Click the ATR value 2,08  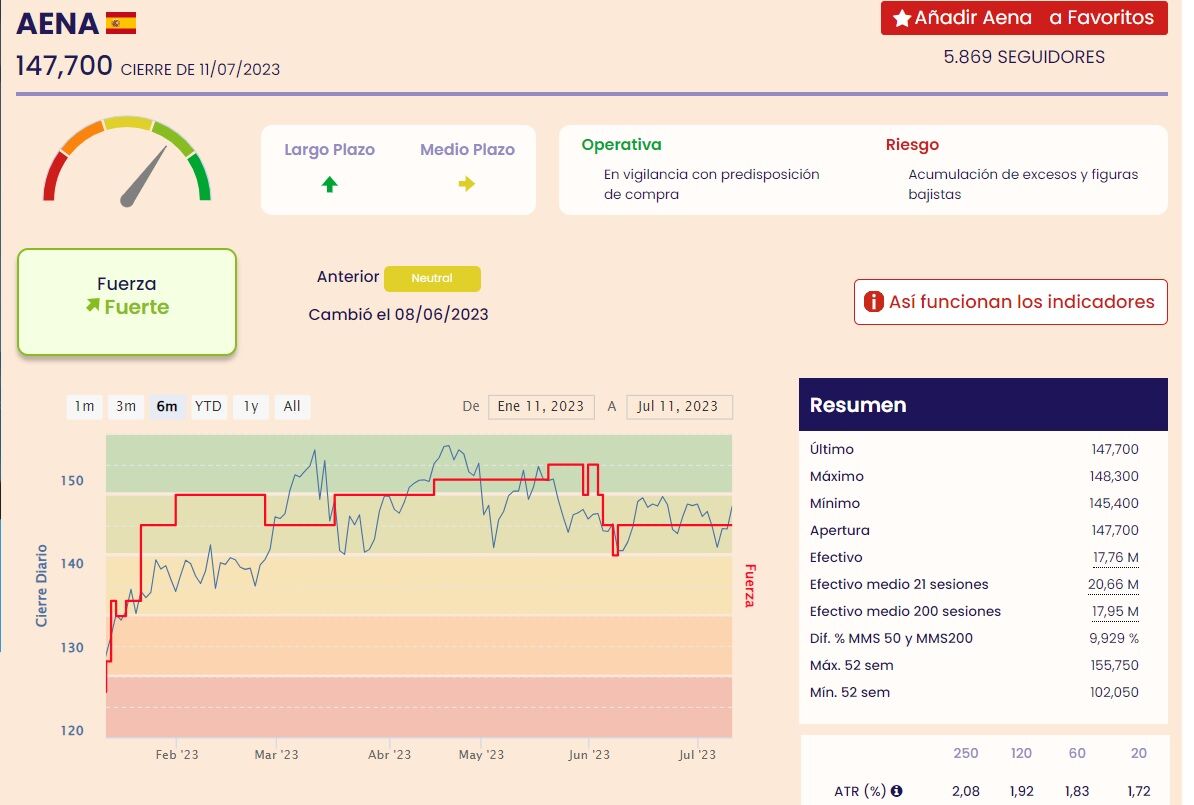tap(966, 791)
